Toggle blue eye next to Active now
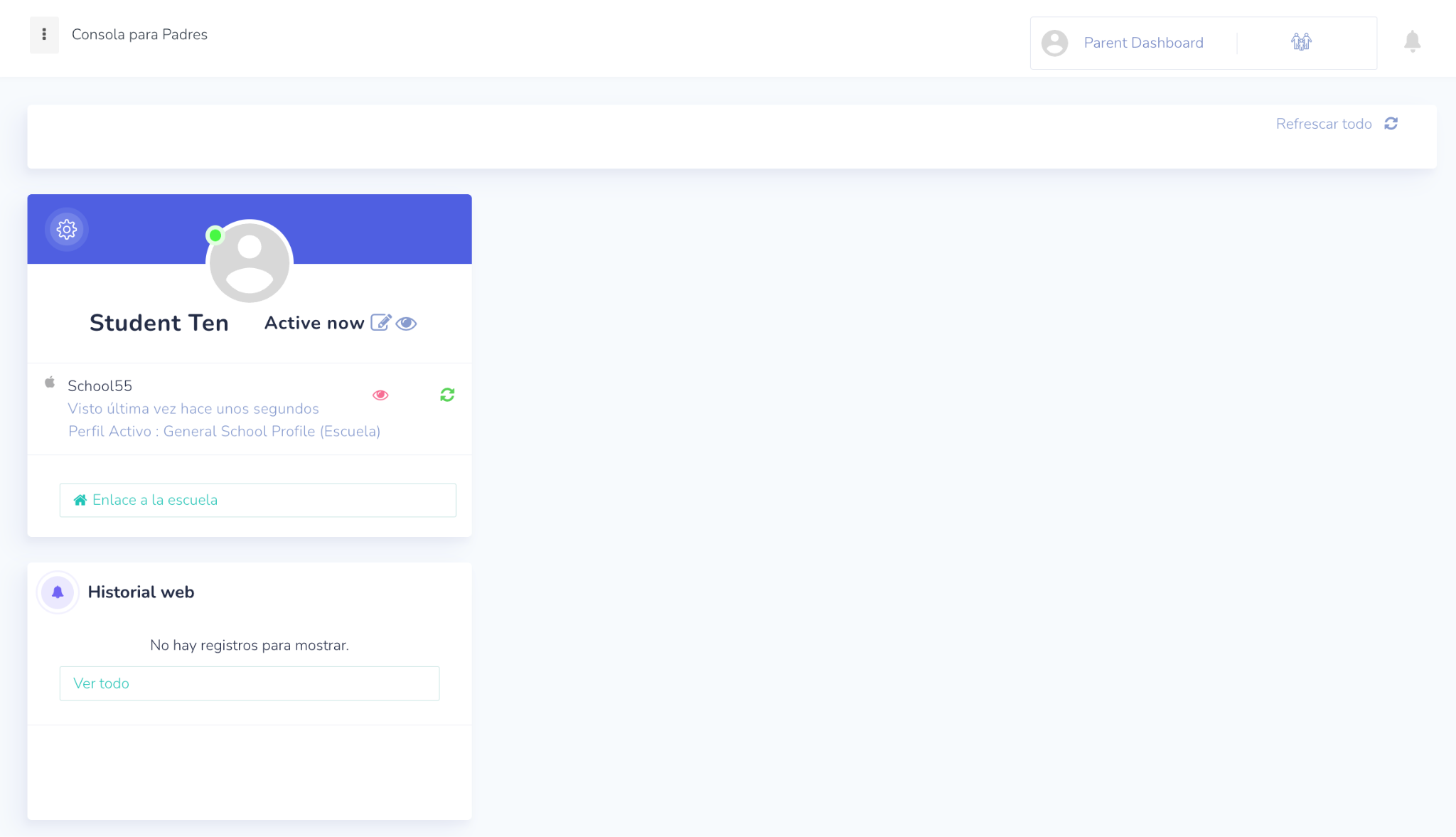 point(406,324)
